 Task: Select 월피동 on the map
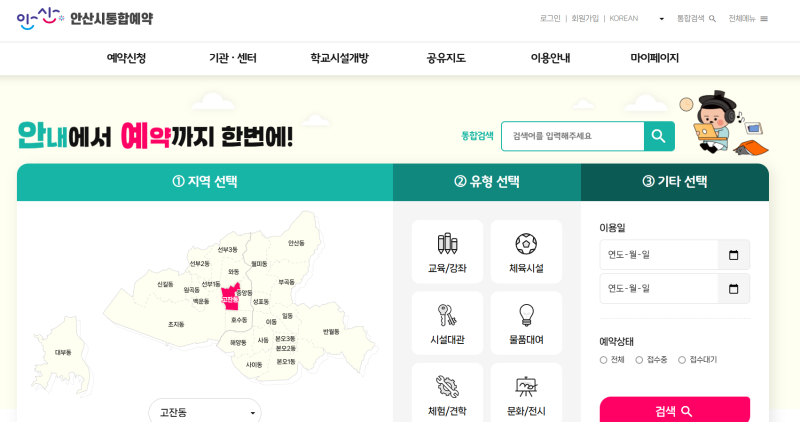259,264
